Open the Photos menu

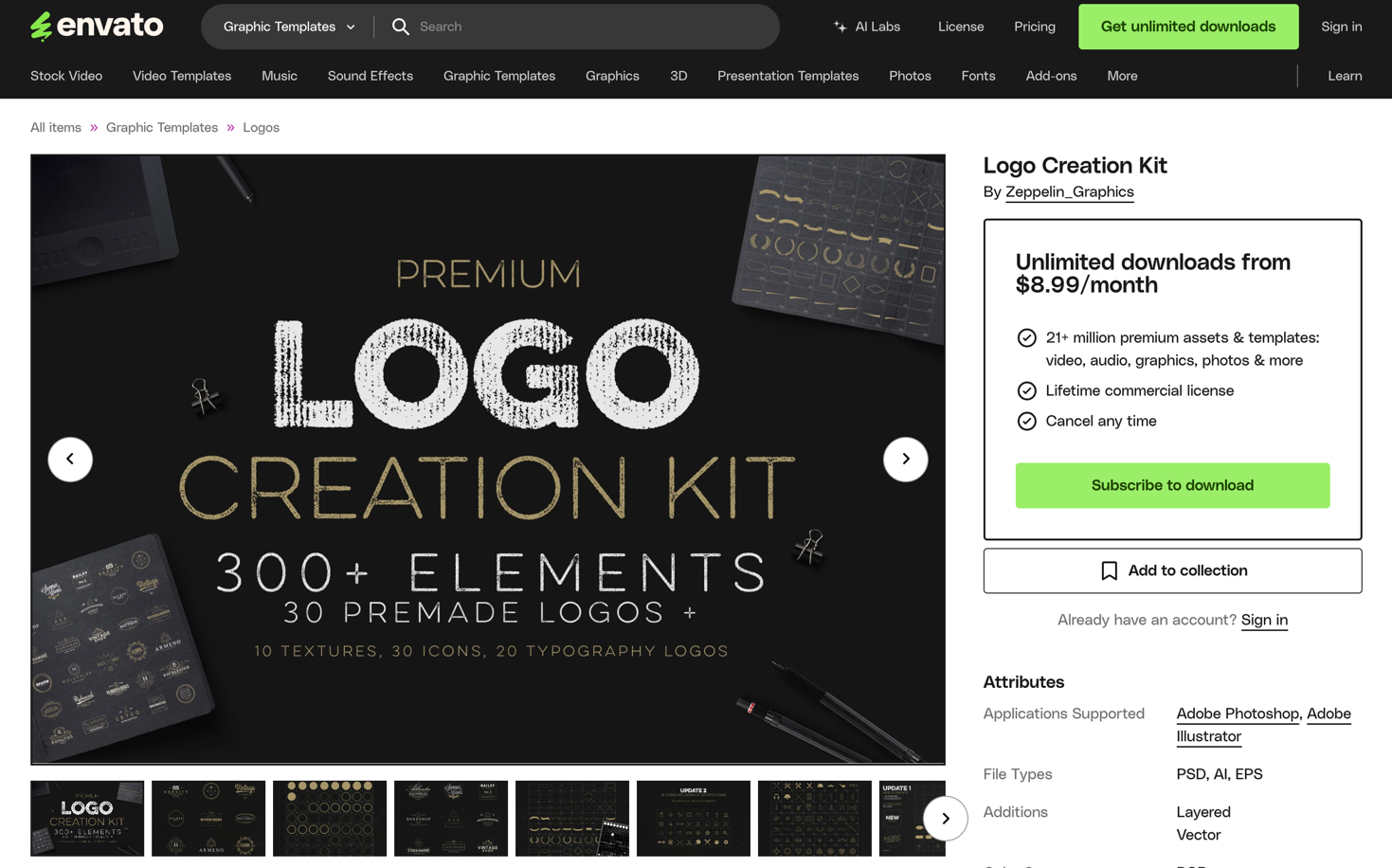coord(910,76)
